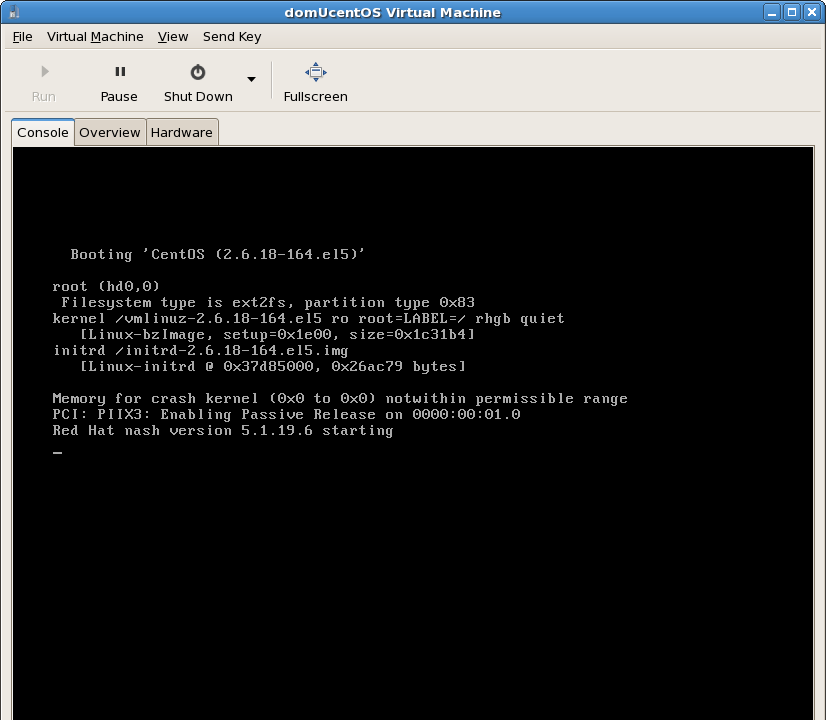Click the Shut Down power icon
Viewport: 826px width, 720px height.
click(x=198, y=73)
